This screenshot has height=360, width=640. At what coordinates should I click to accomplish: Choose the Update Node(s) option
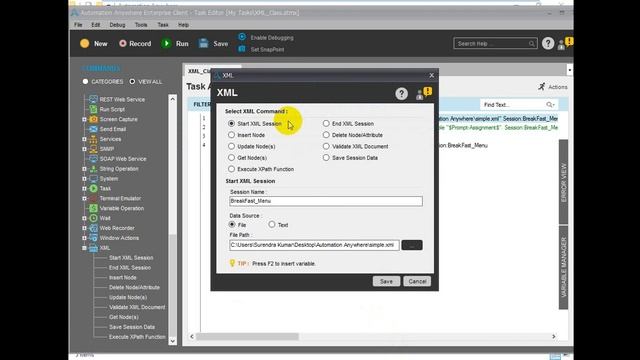231,146
